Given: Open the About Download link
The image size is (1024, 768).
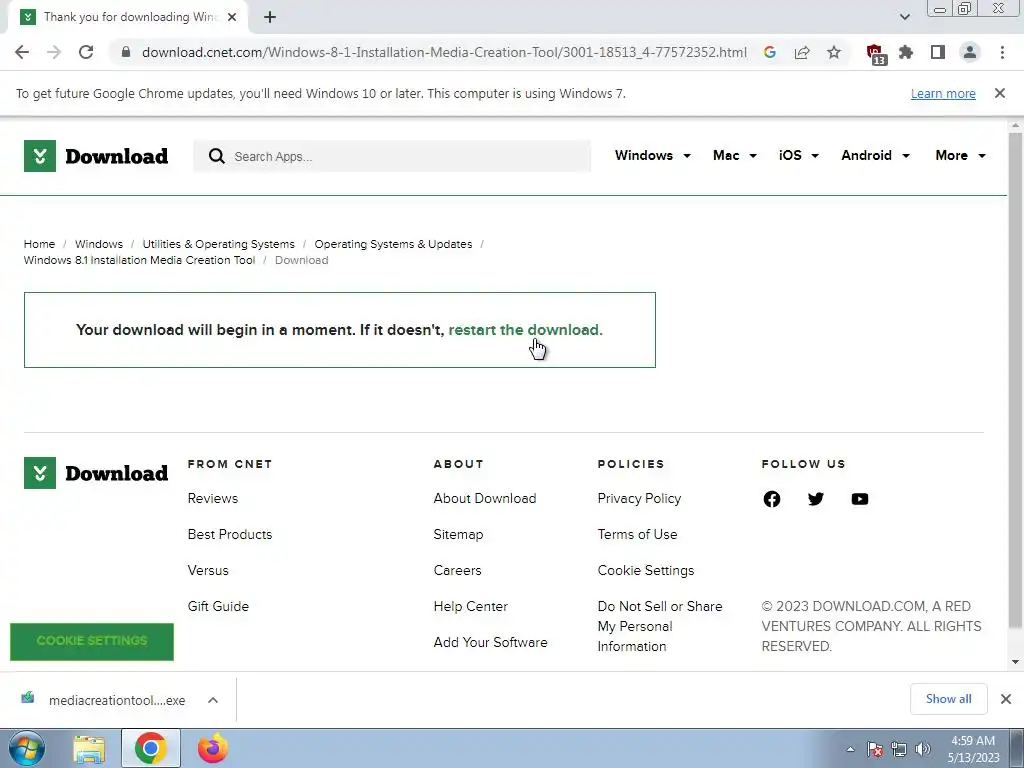Looking at the screenshot, I should (x=485, y=498).
